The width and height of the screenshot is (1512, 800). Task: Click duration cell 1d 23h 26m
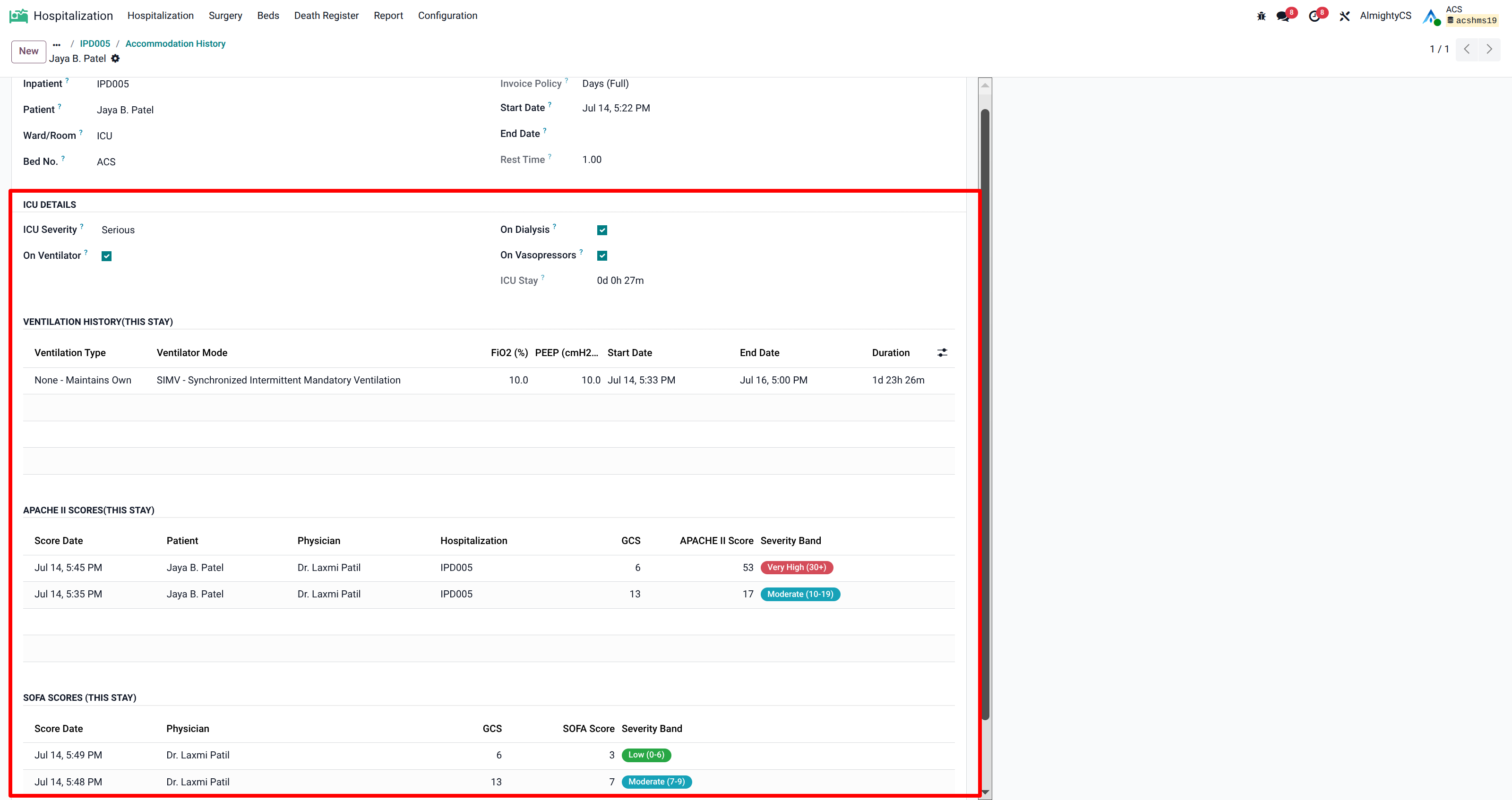[x=898, y=380]
